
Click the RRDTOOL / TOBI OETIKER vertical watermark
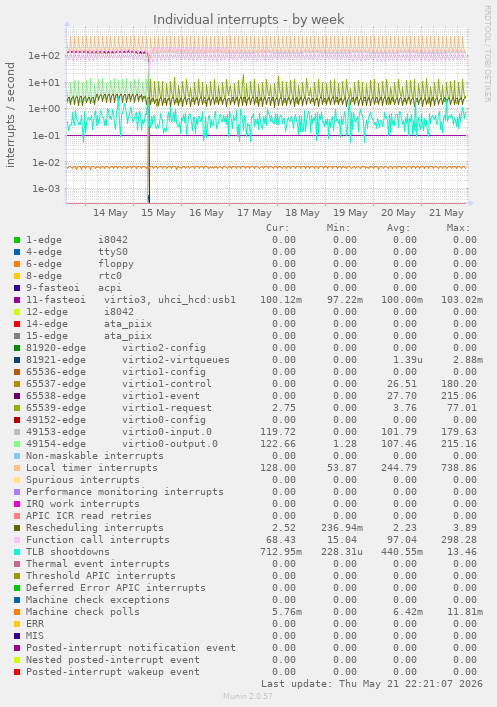488,53
